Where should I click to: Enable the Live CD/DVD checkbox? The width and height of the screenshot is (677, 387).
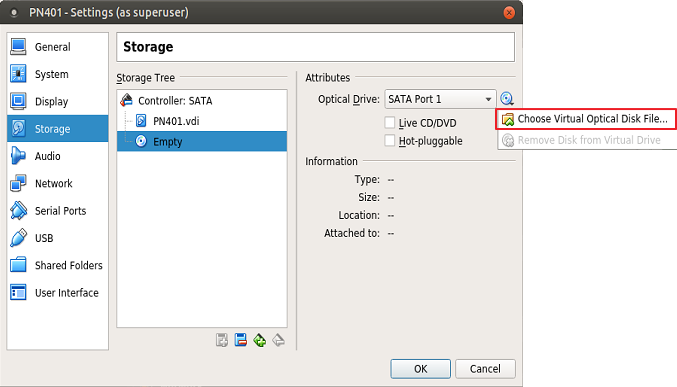389,123
